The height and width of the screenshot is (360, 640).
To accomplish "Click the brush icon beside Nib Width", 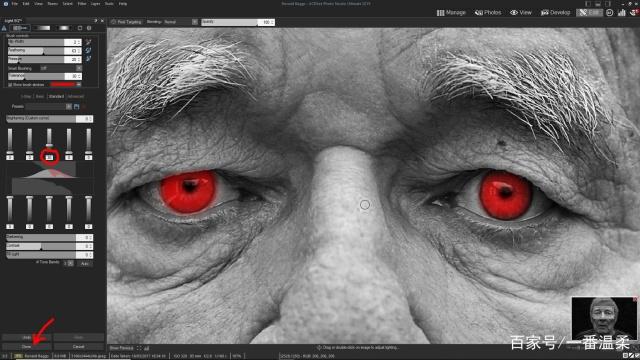I will (x=88, y=42).
